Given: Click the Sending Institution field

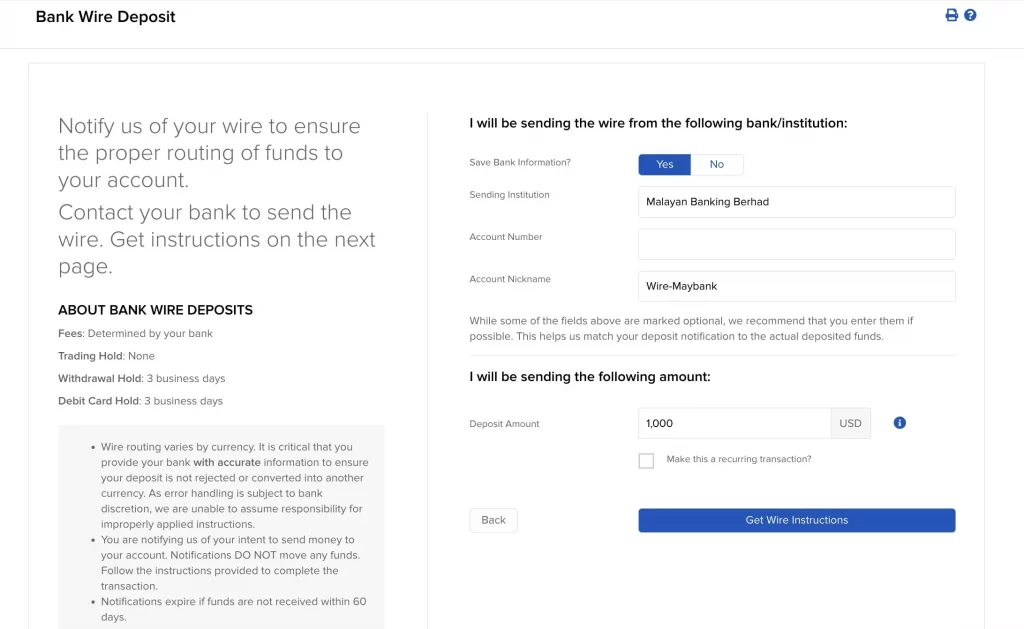Looking at the screenshot, I should [x=796, y=202].
